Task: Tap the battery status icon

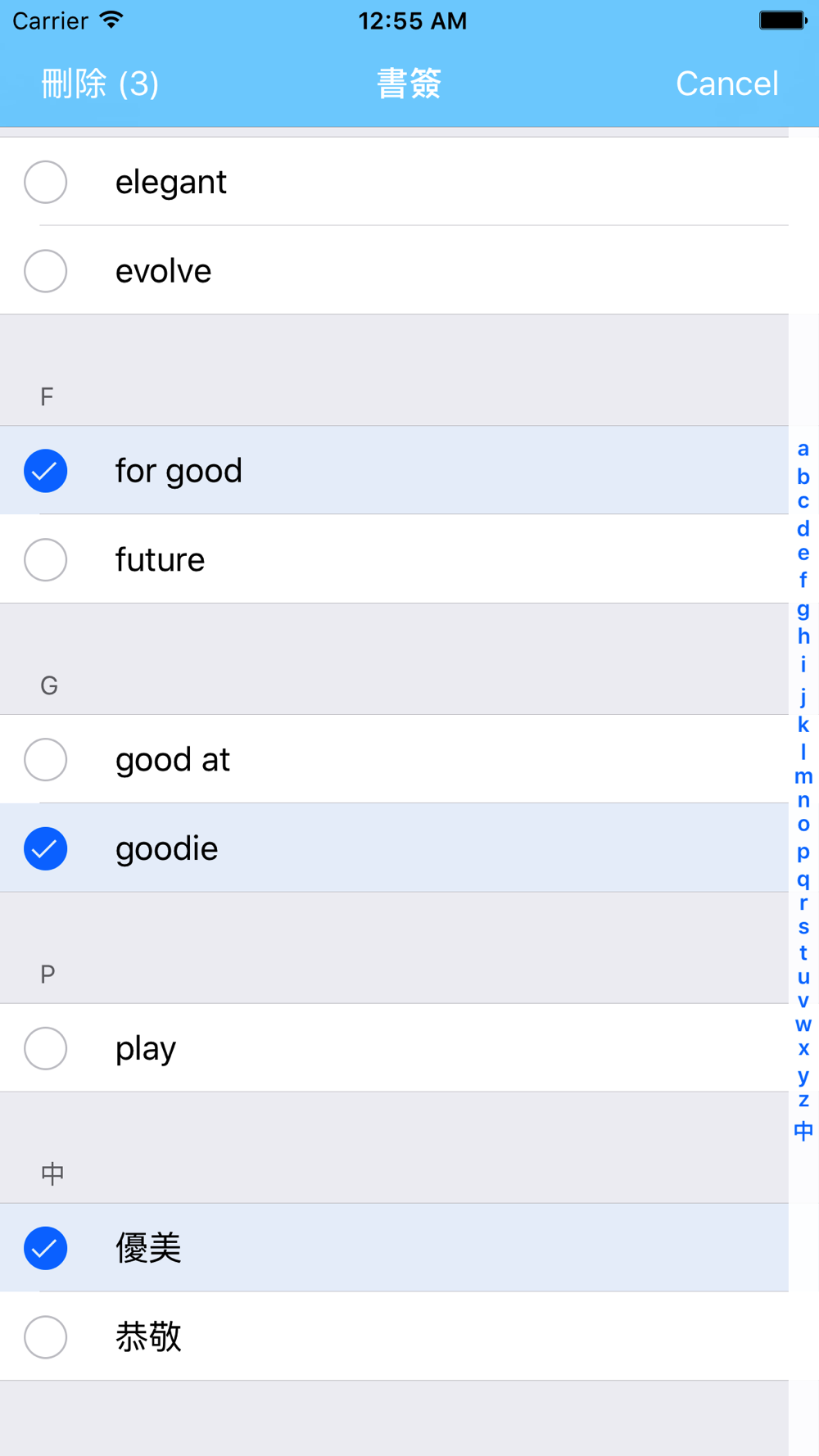Action: tap(783, 20)
